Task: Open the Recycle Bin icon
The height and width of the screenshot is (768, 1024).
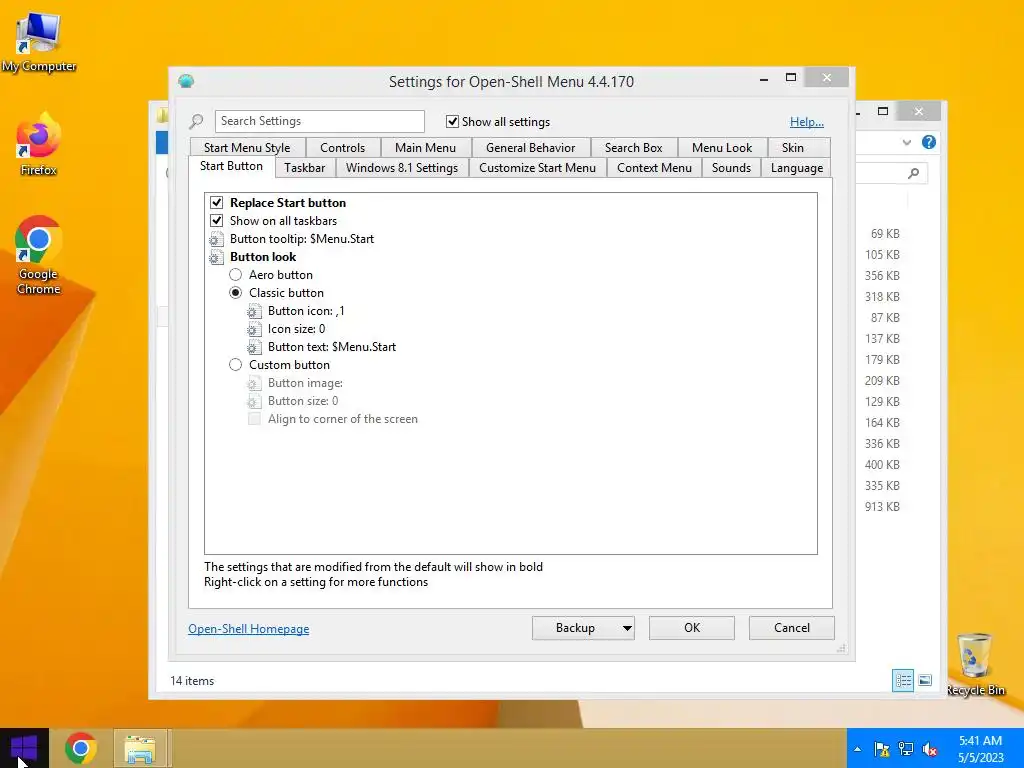Action: point(975,664)
